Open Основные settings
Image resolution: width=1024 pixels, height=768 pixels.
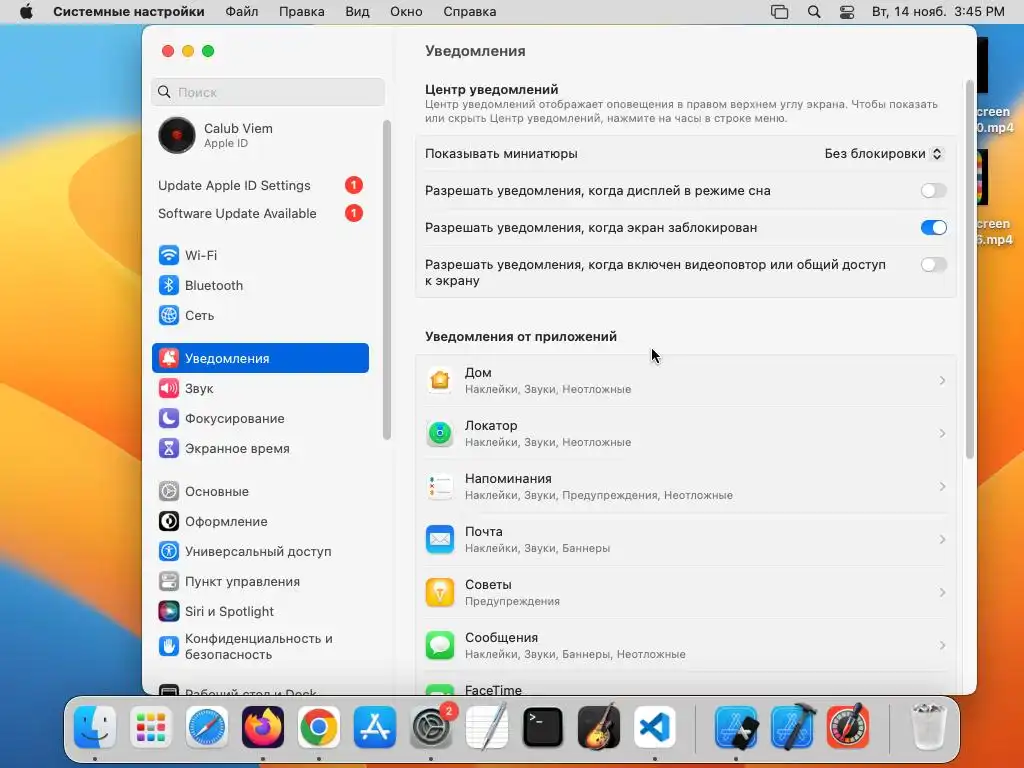point(260,492)
